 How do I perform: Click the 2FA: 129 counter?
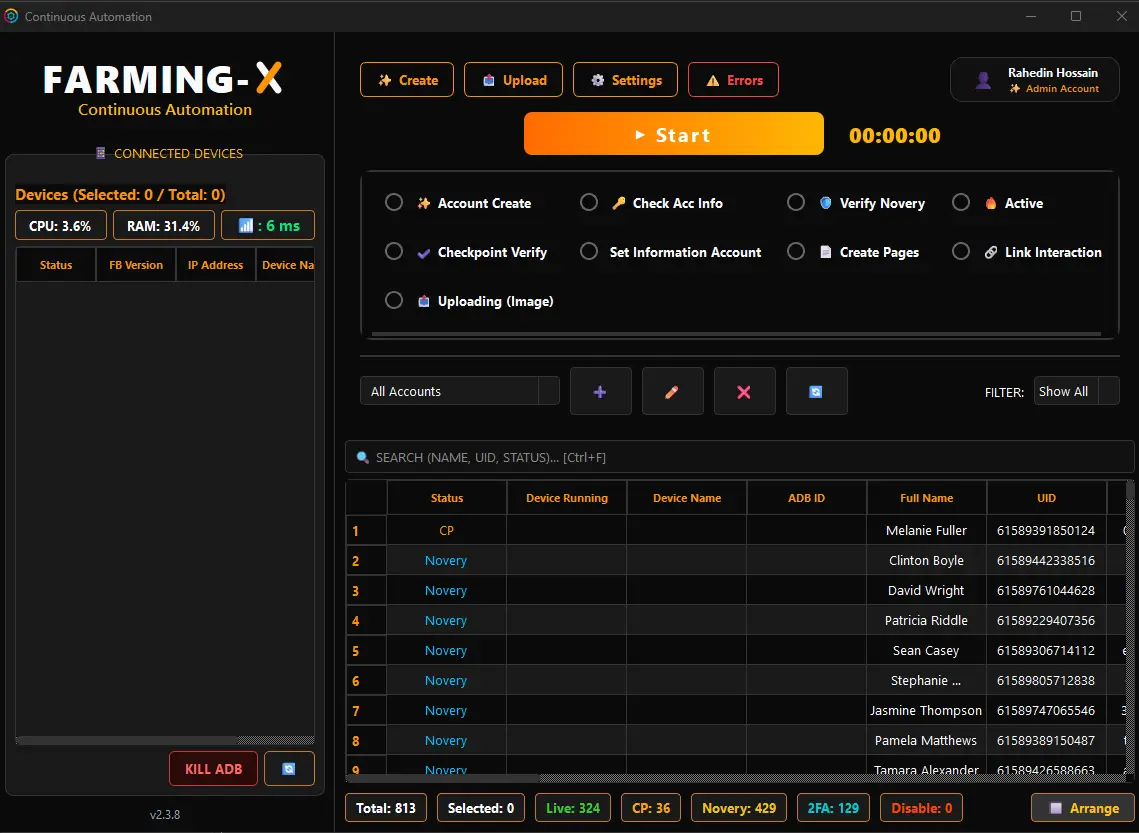(x=833, y=808)
